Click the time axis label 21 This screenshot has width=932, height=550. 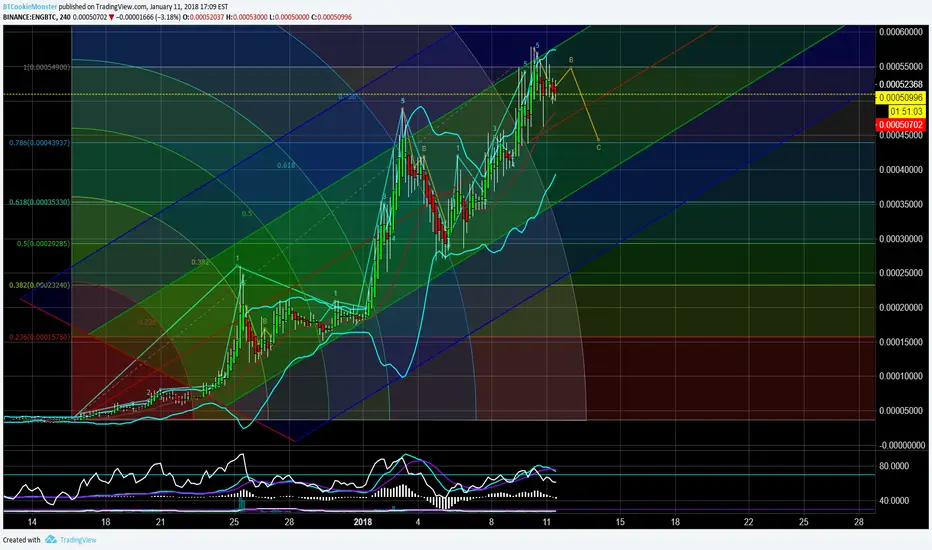point(160,521)
